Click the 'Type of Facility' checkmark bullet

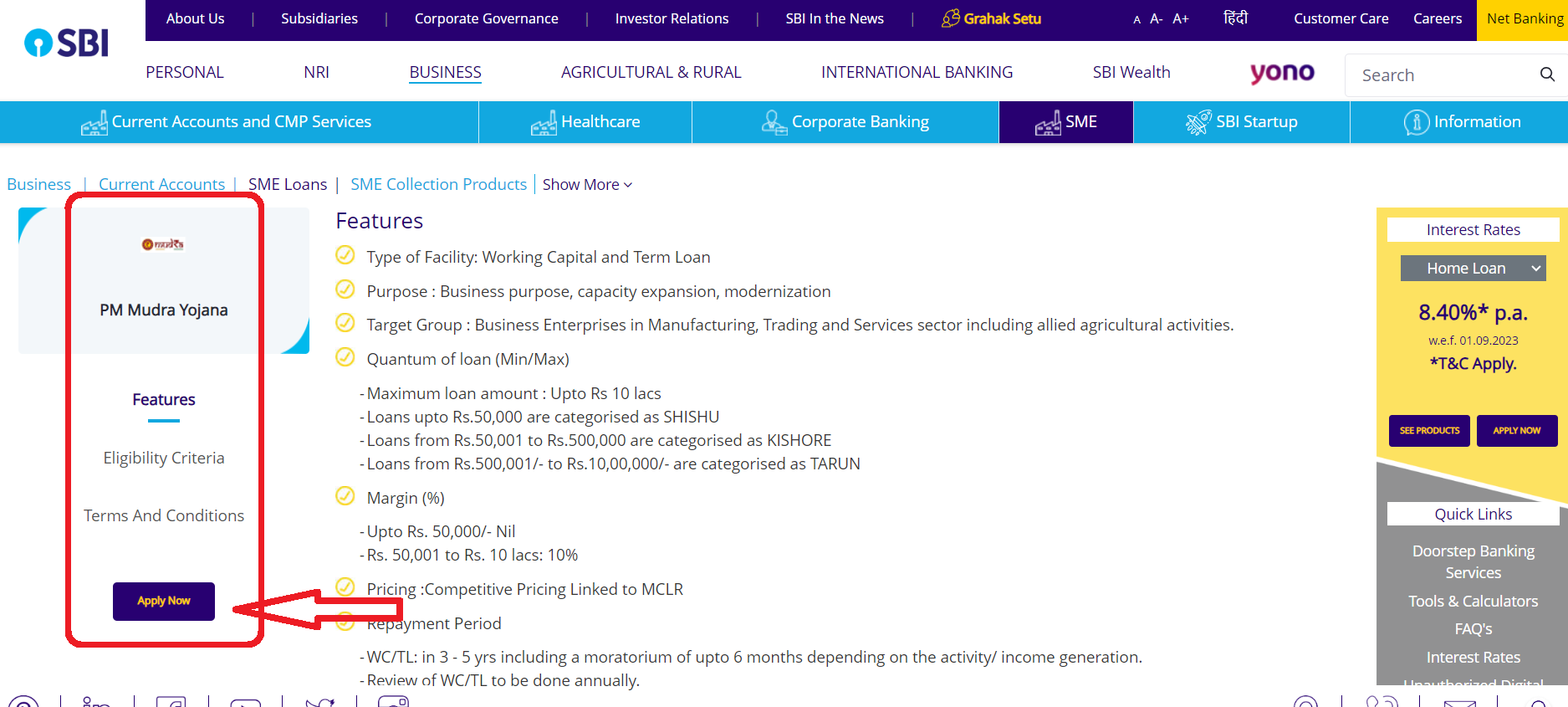345,255
